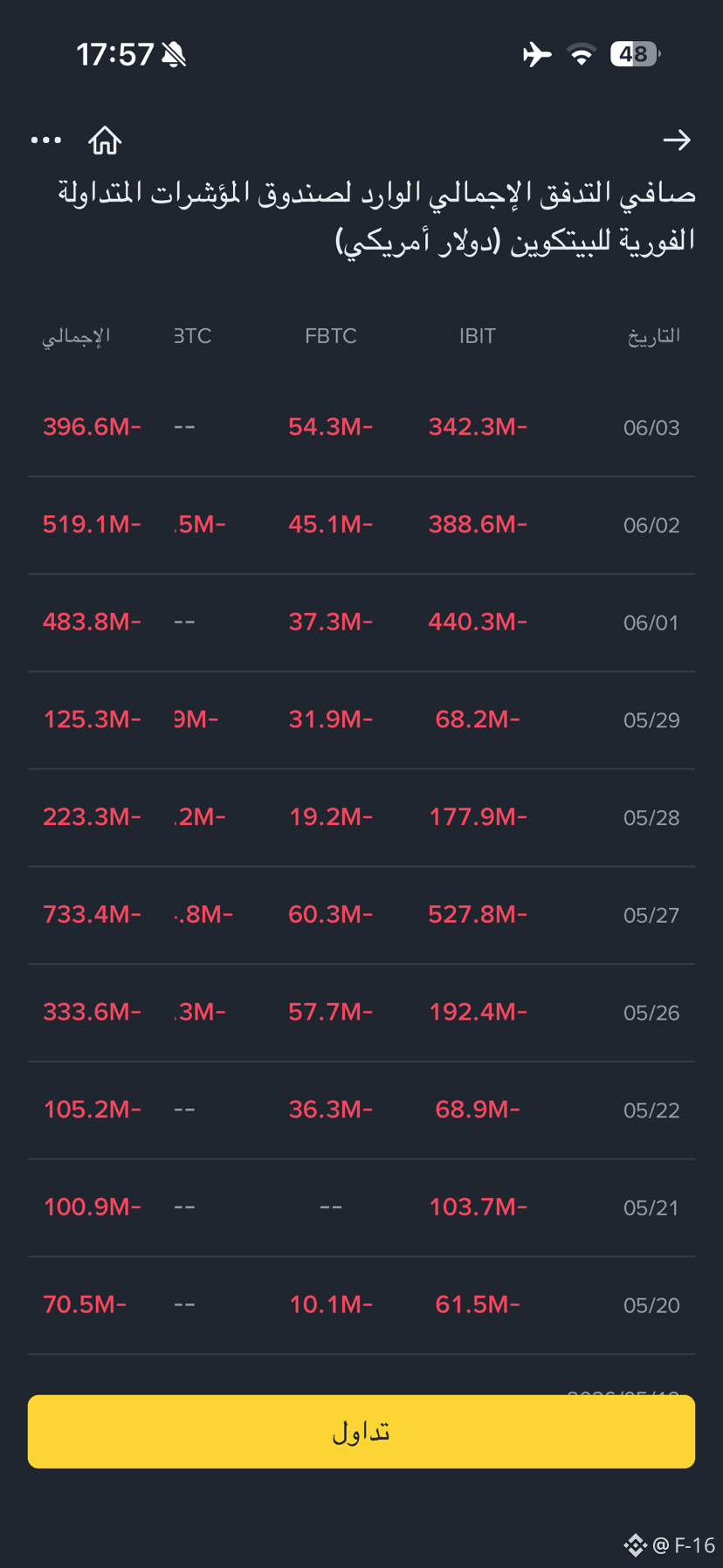The height and width of the screenshot is (1568, 723).
Task: Select the IBIT column header
Action: [478, 336]
